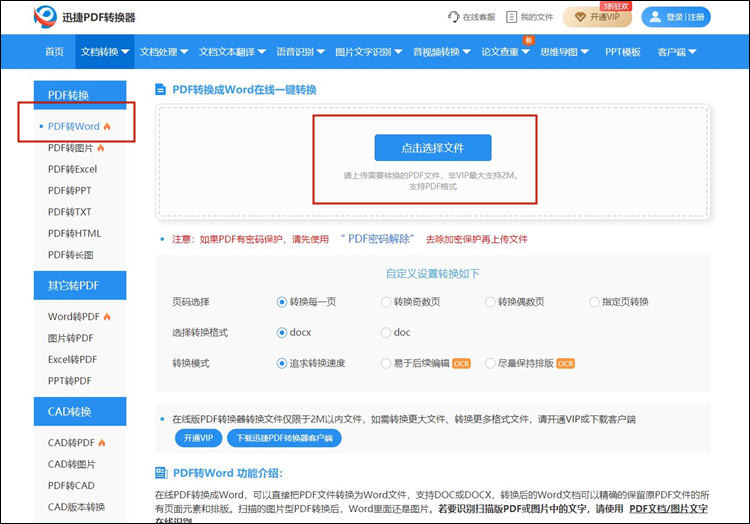Go to 首页 tab
Viewport: 750px width, 524px height.
pyautogui.click(x=54, y=52)
